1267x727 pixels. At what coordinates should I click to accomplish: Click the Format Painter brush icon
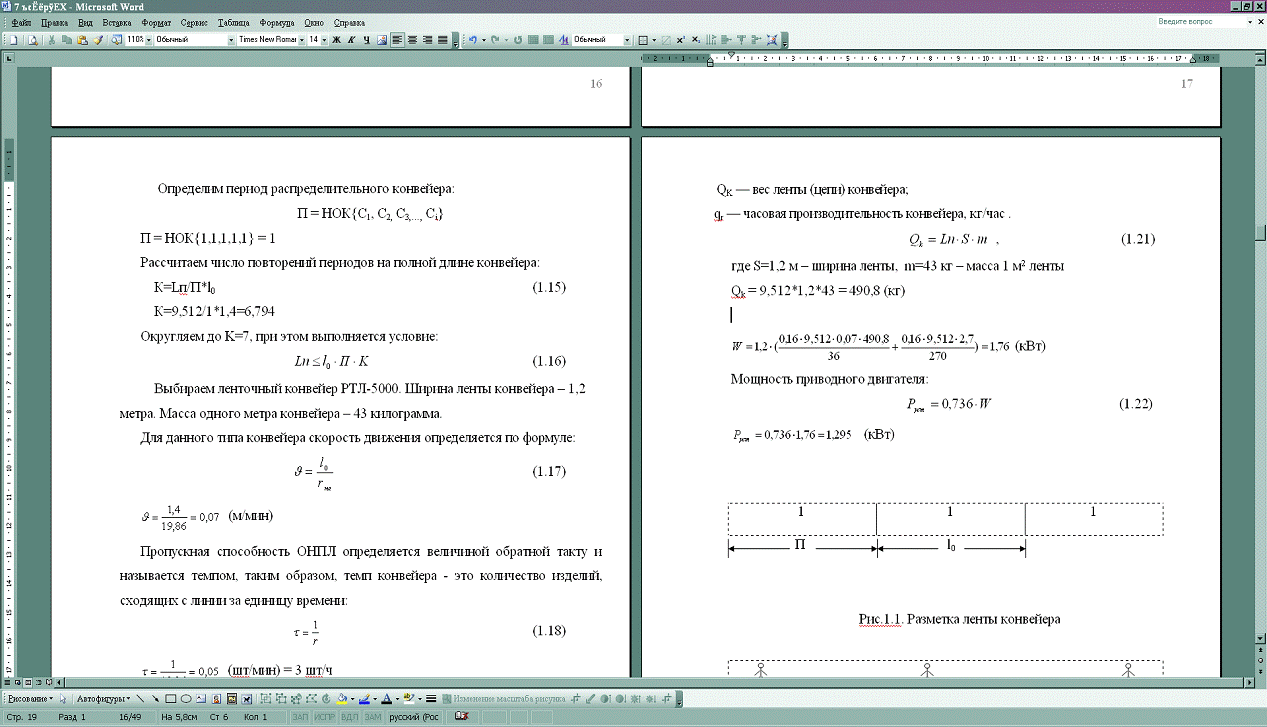pos(98,40)
